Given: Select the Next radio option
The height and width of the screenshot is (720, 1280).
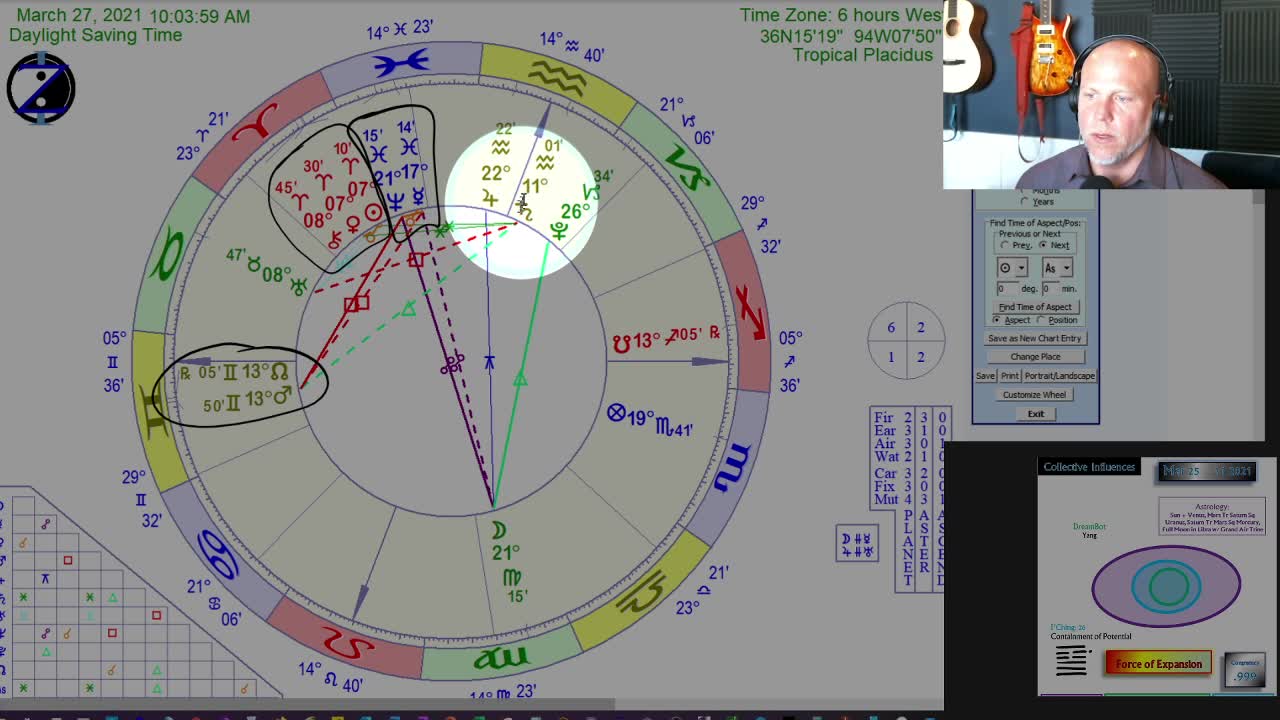Looking at the screenshot, I should tap(1042, 245).
